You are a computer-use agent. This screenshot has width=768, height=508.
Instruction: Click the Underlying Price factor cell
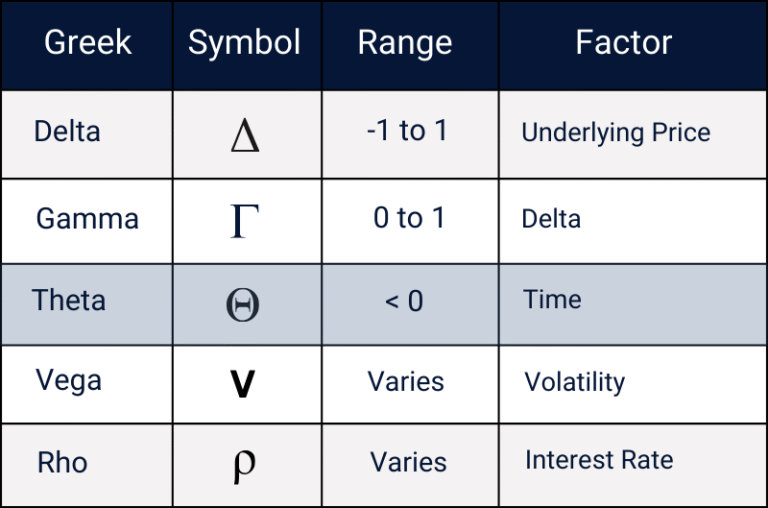[616, 133]
